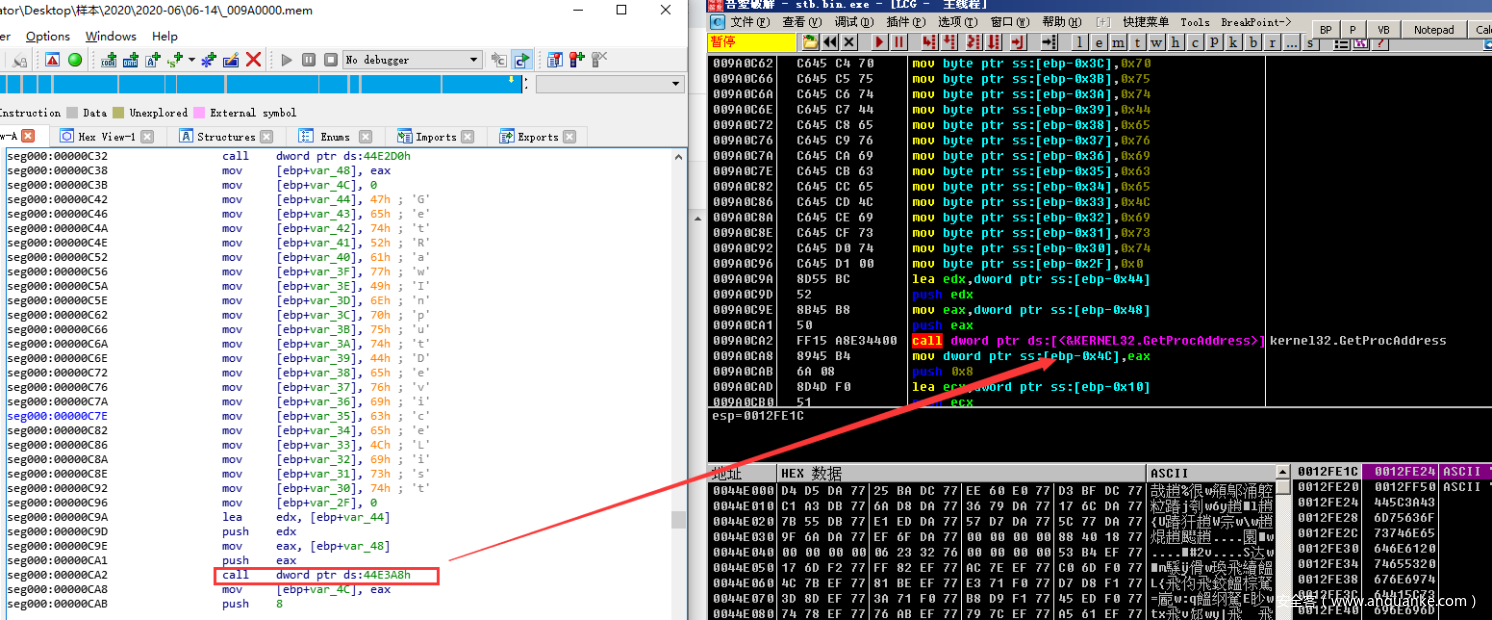
Task: Close the Structures tab
Action: [x=272, y=137]
